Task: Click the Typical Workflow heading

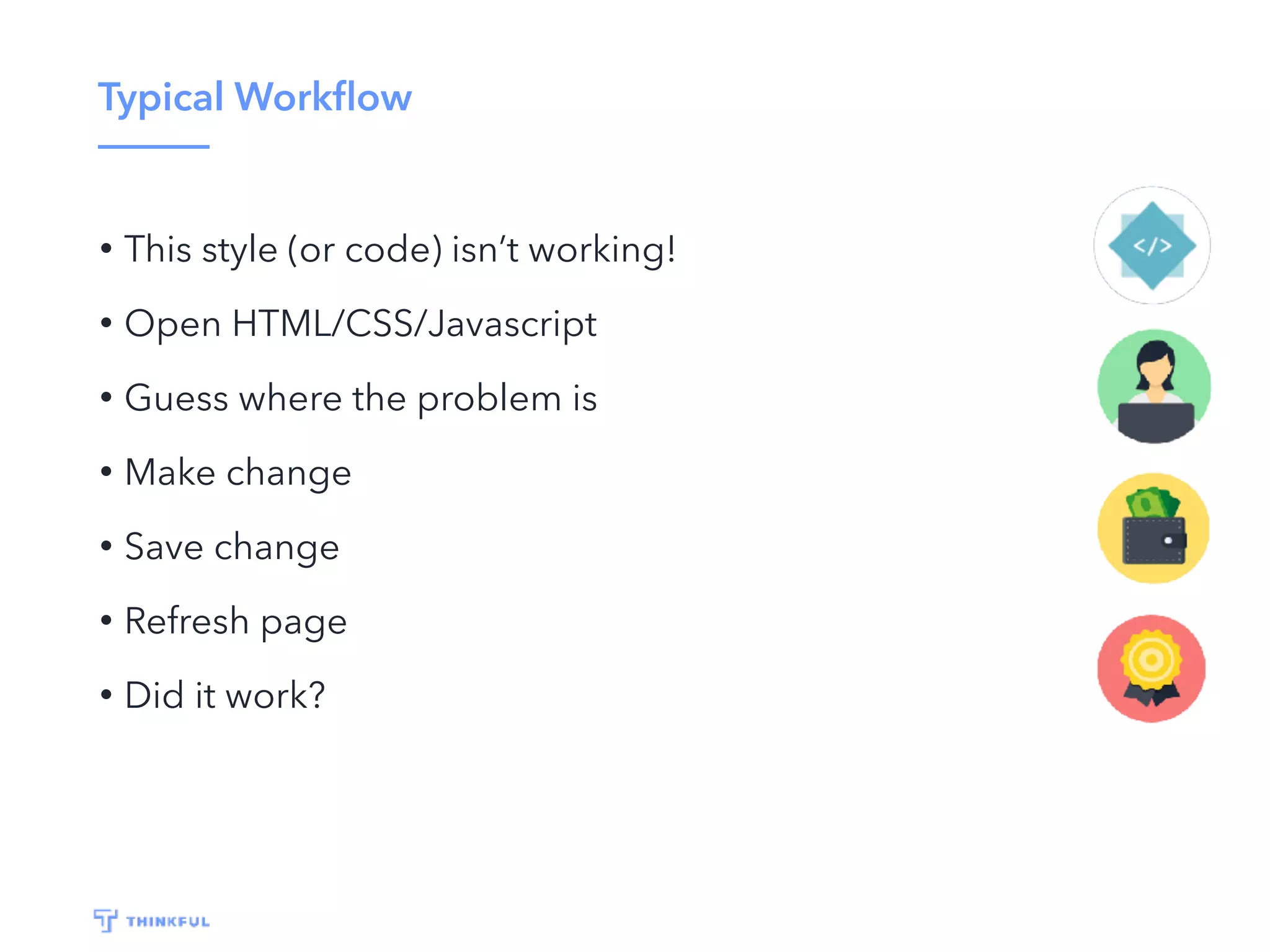Action: (255, 98)
